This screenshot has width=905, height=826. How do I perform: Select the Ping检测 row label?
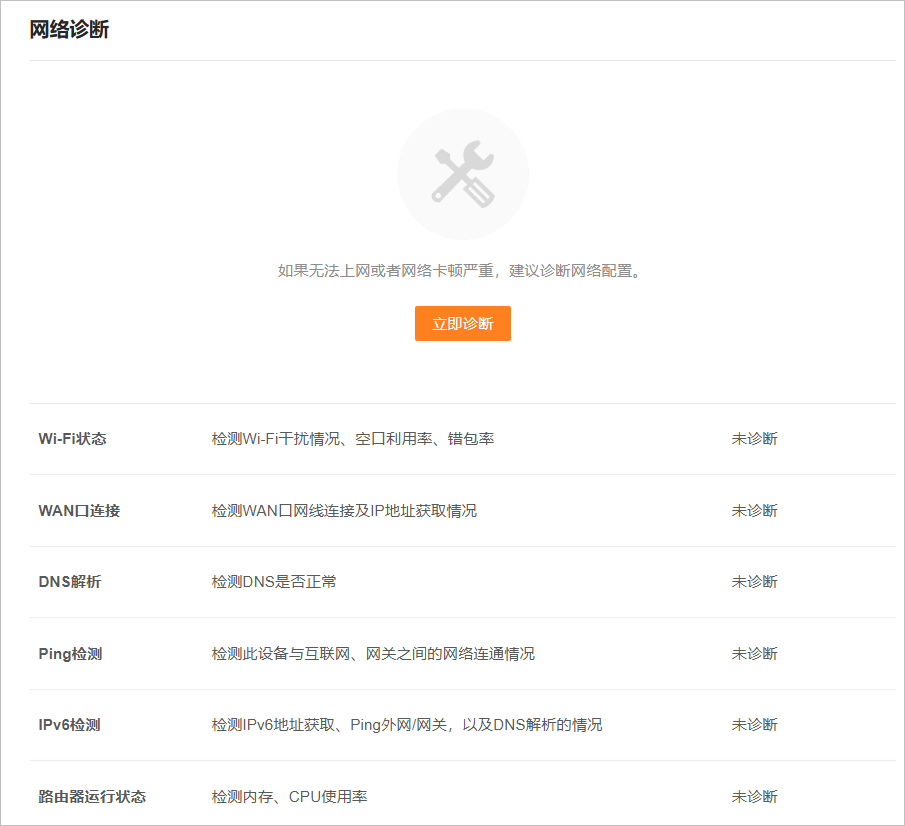70,654
